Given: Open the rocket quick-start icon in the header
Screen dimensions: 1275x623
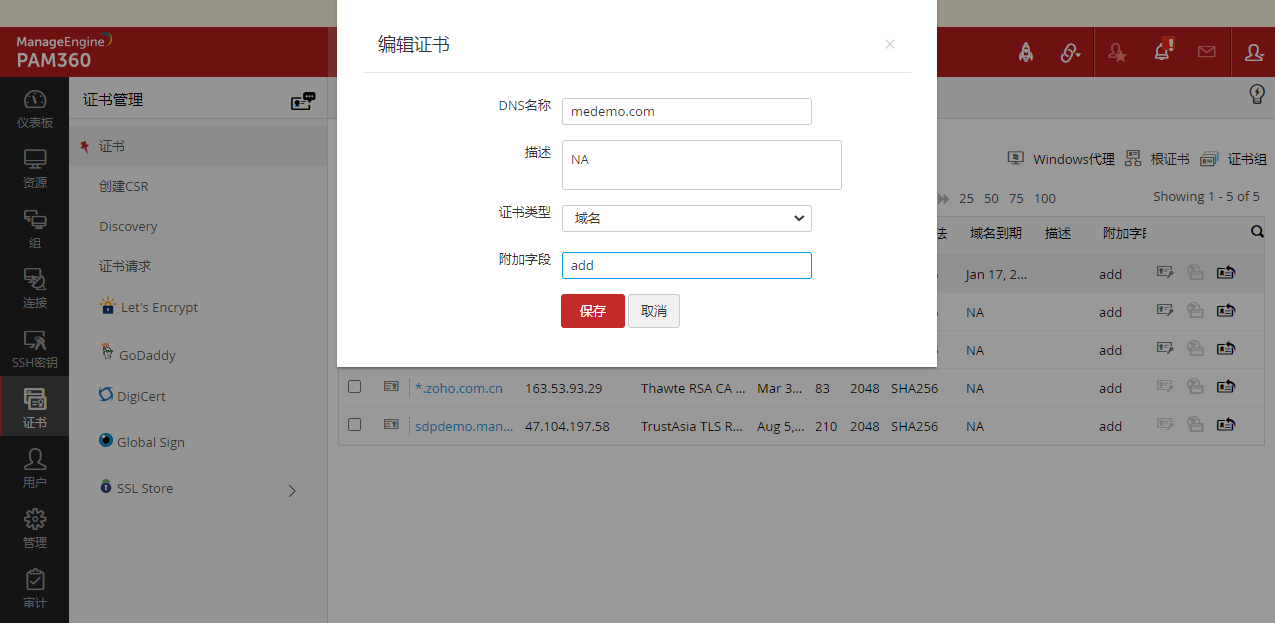Looking at the screenshot, I should [x=1025, y=52].
